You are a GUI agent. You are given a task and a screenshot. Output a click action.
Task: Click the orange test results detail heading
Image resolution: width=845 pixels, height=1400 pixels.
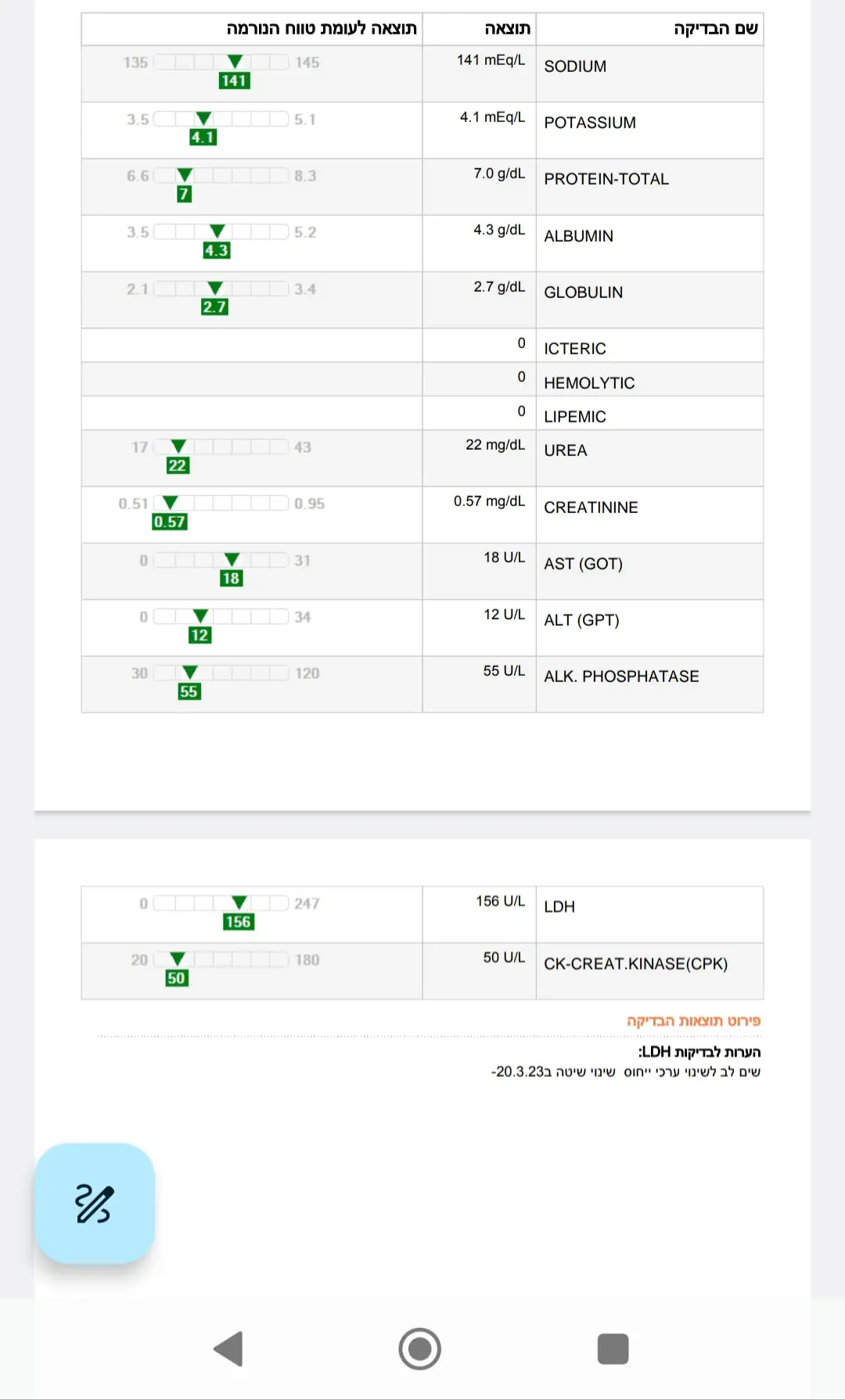[x=693, y=1021]
